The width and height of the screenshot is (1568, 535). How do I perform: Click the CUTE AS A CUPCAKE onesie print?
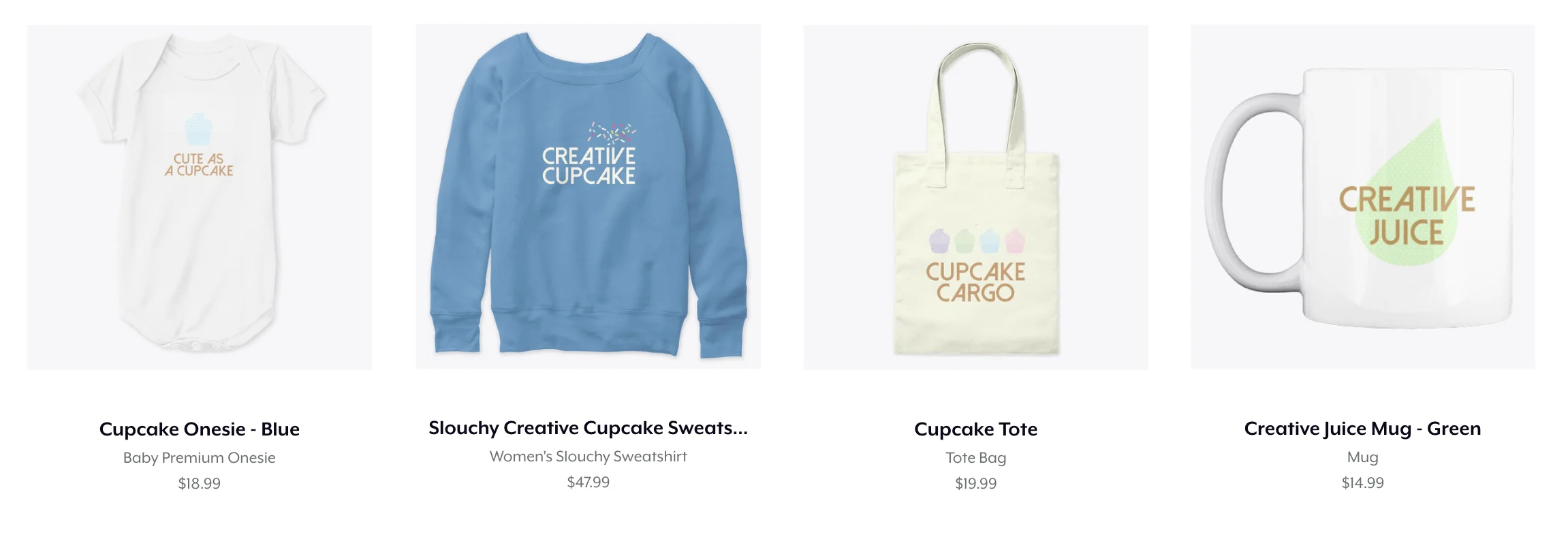199,165
